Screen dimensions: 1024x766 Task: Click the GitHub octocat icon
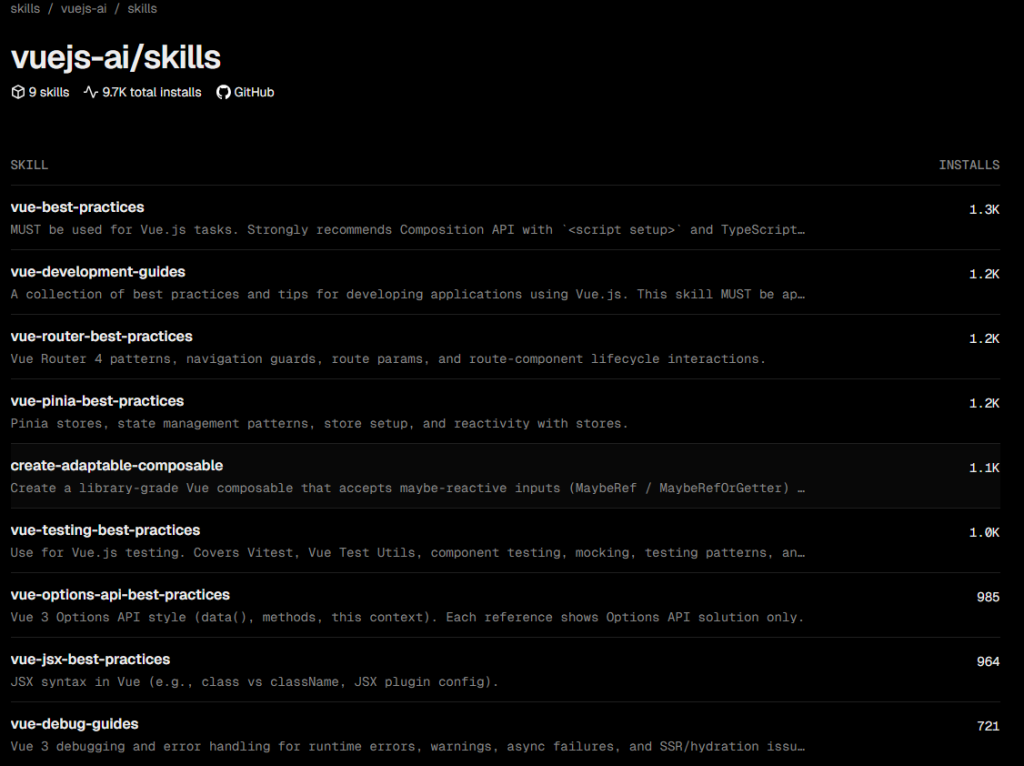(x=223, y=92)
